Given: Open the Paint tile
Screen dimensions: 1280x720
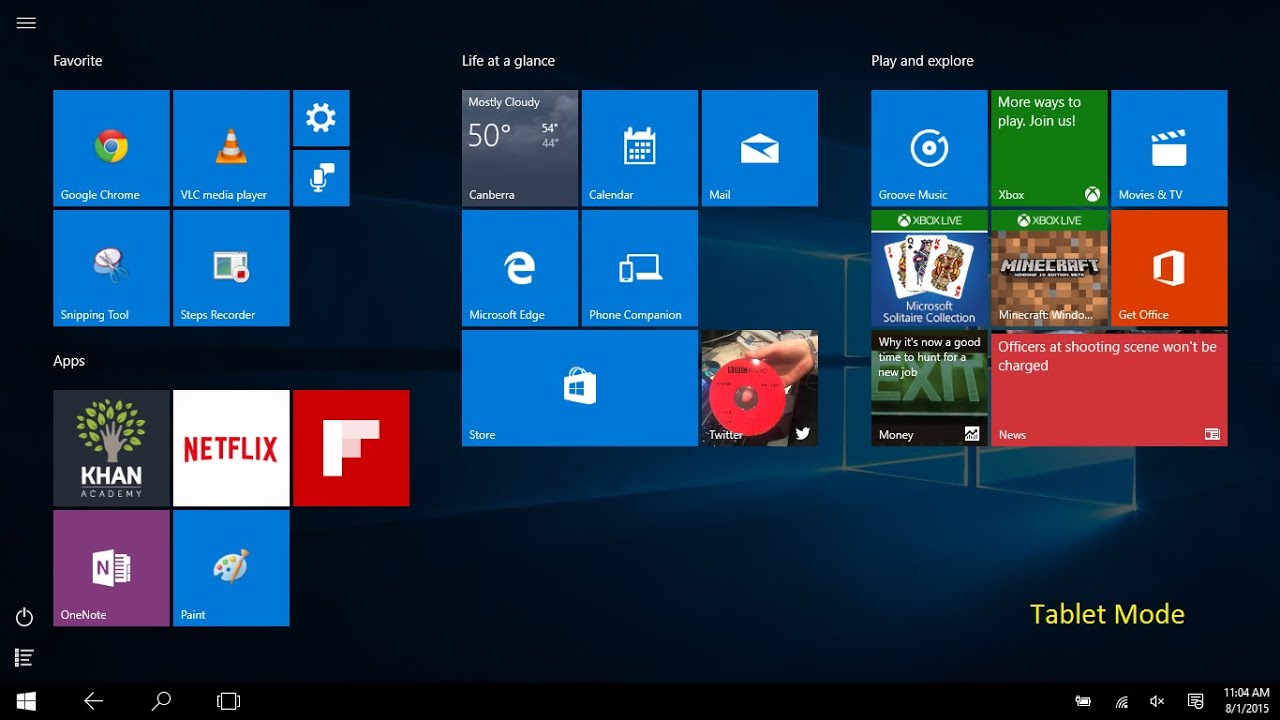Looking at the screenshot, I should (231, 568).
